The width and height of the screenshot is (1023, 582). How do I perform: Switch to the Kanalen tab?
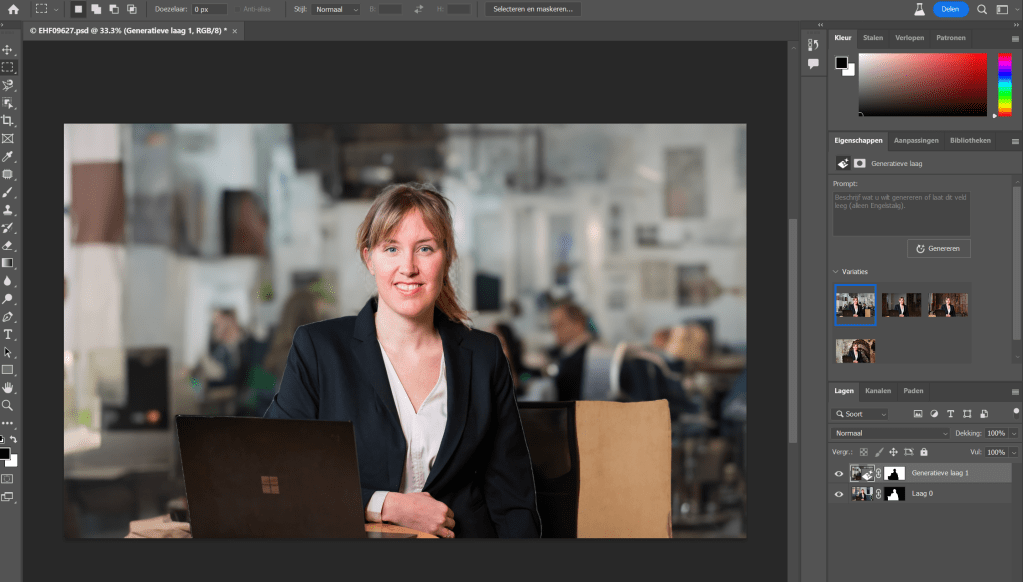click(878, 390)
